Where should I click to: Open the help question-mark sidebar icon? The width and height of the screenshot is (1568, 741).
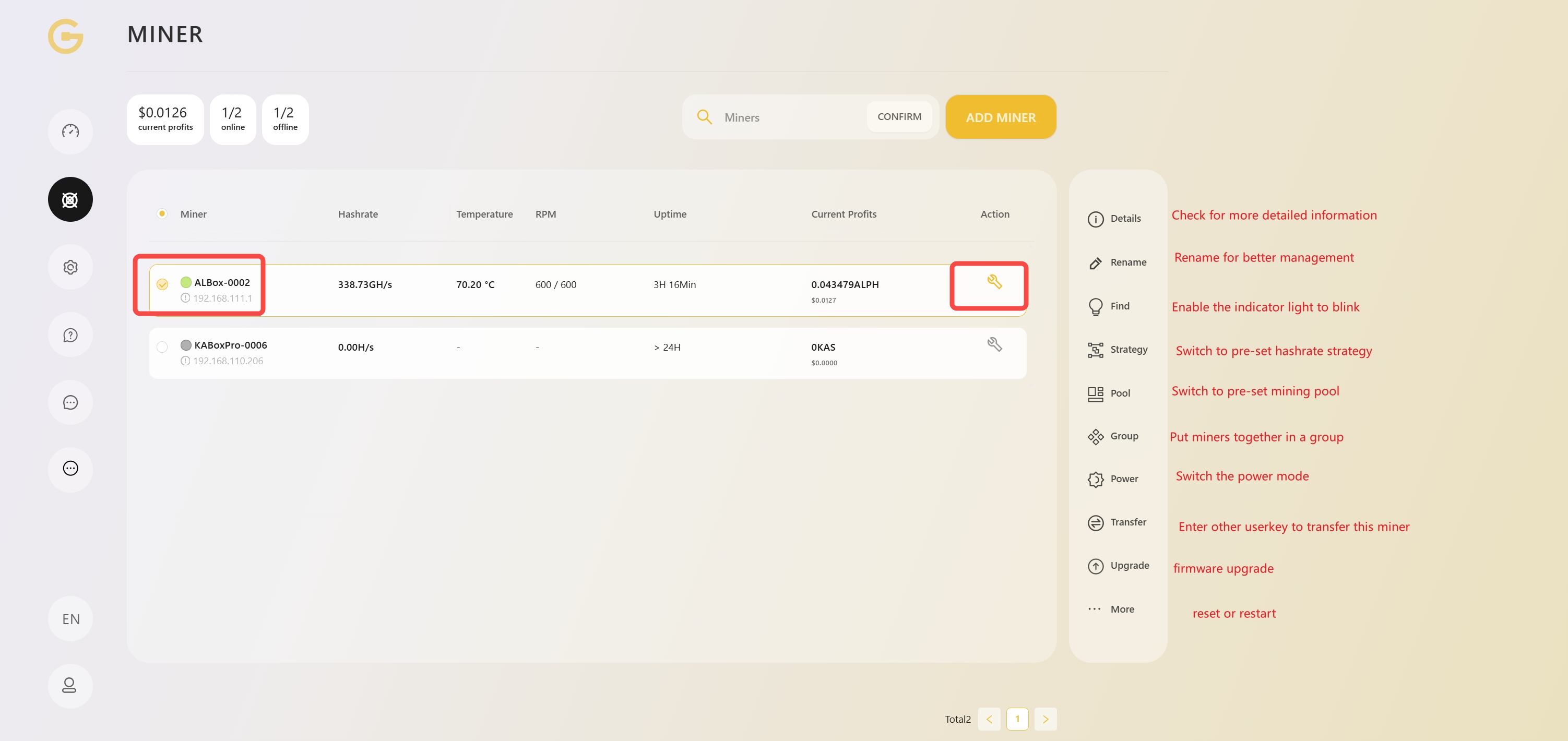coord(70,334)
